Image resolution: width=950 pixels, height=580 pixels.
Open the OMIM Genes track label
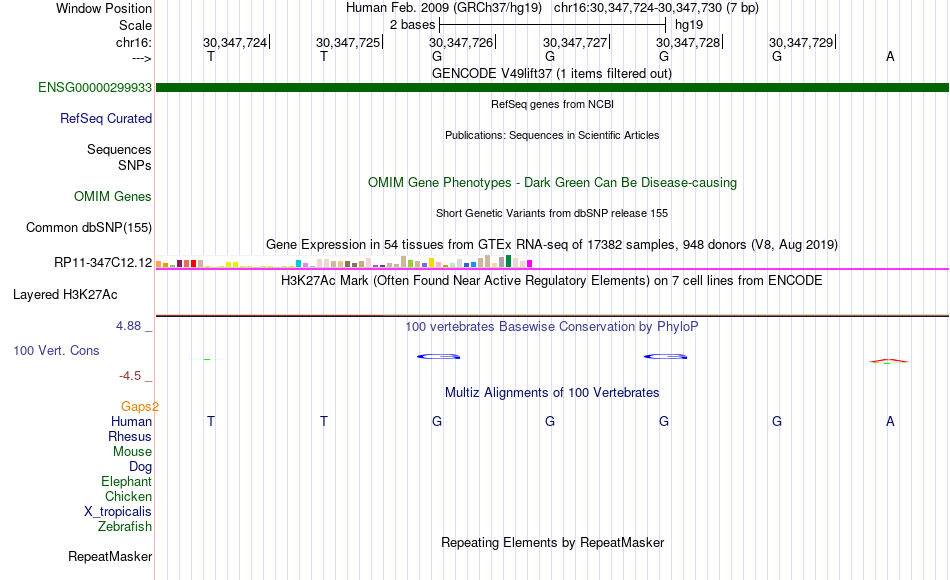pos(113,196)
